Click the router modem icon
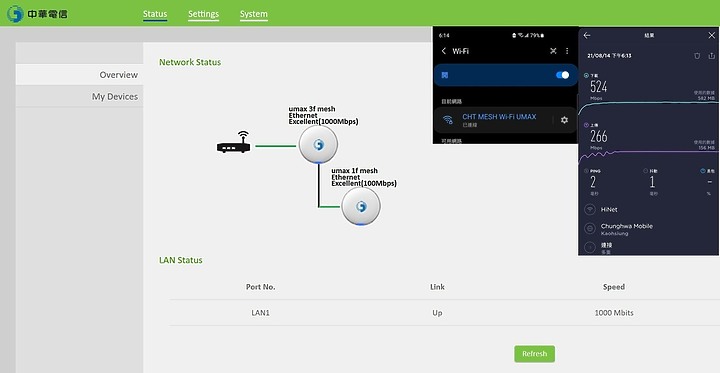Viewport: 720px width, 373px height. point(234,143)
